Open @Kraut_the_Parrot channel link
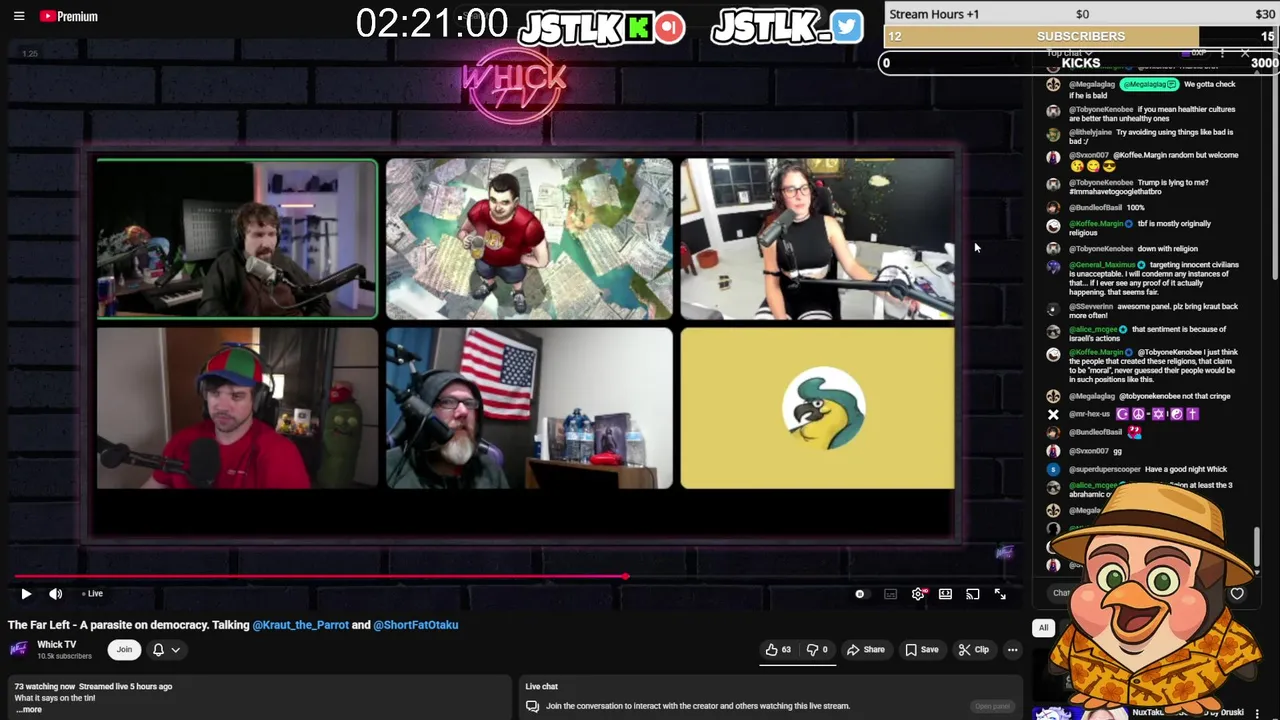The height and width of the screenshot is (720, 1280). click(300, 625)
